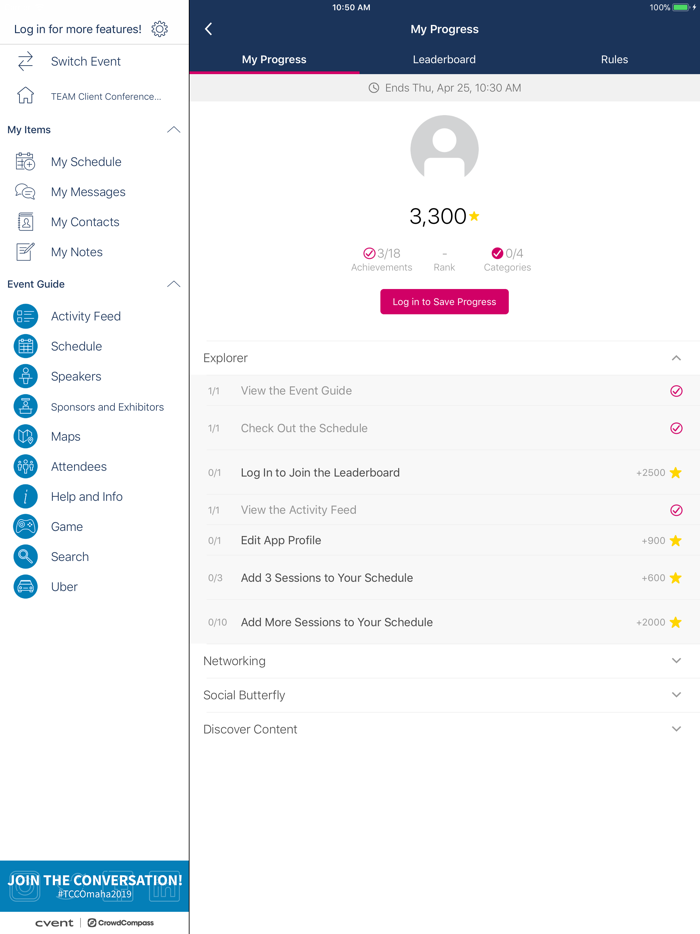
Task: Click the Maps icon
Action: pyautogui.click(x=26, y=437)
